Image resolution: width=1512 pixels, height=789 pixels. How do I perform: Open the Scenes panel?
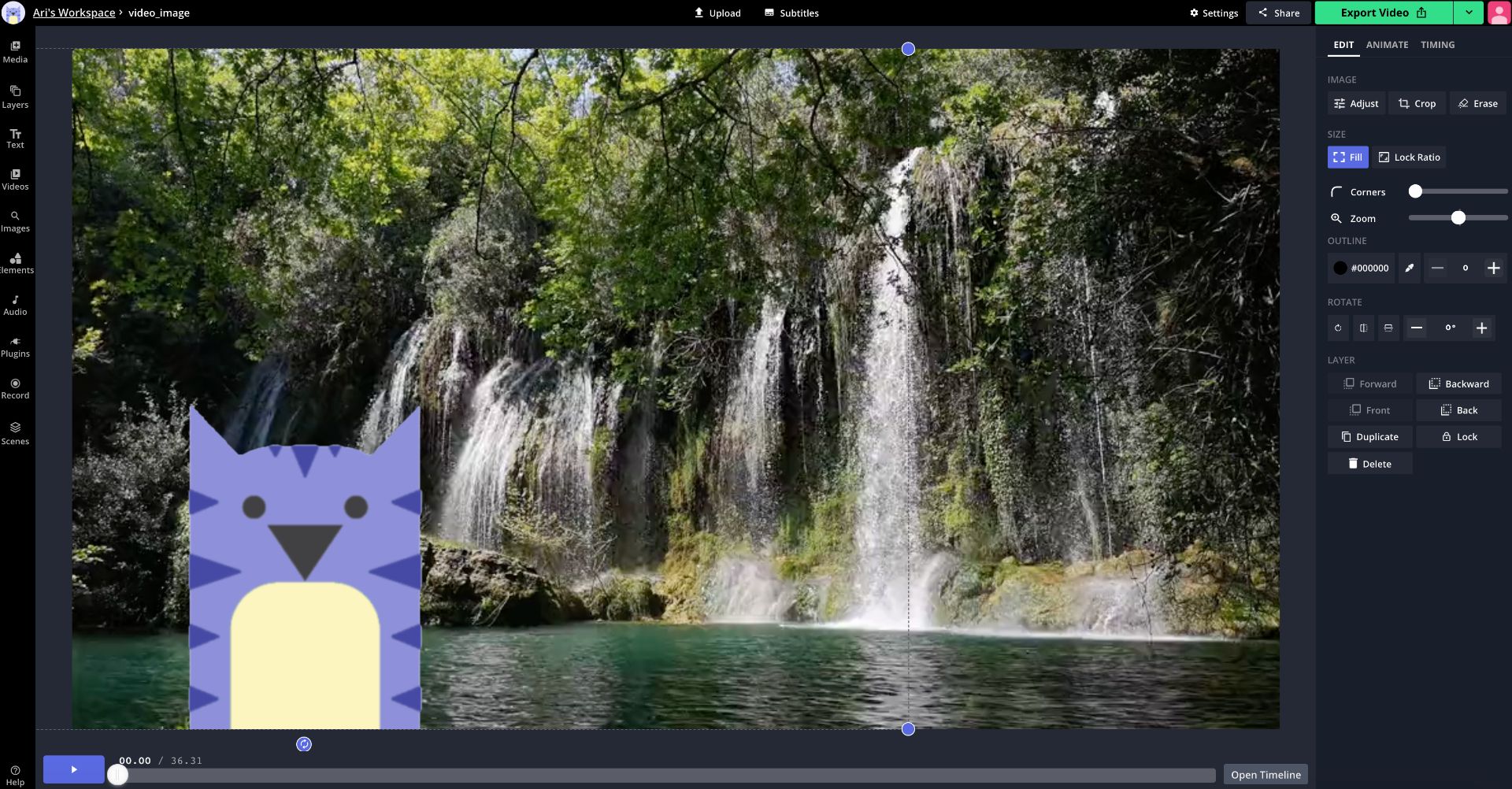pyautogui.click(x=15, y=433)
